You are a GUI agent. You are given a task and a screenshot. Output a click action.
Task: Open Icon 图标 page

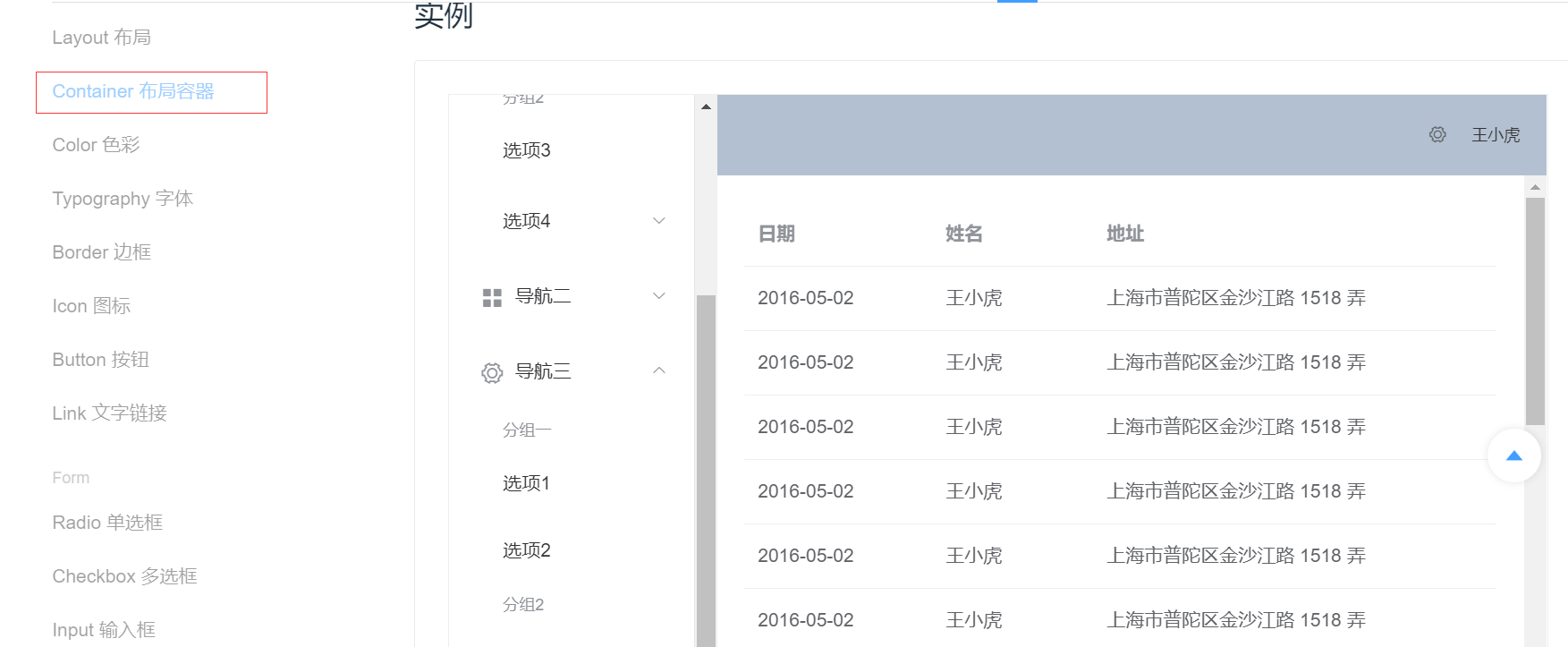coord(91,306)
